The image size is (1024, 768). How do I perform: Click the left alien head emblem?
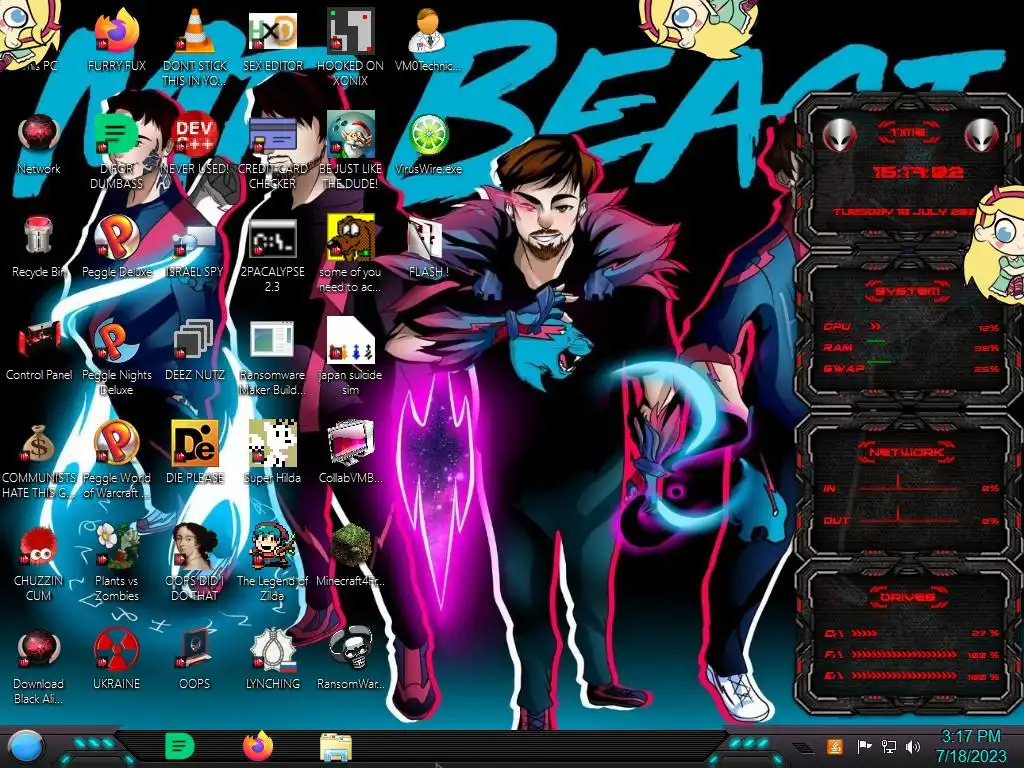[839, 135]
